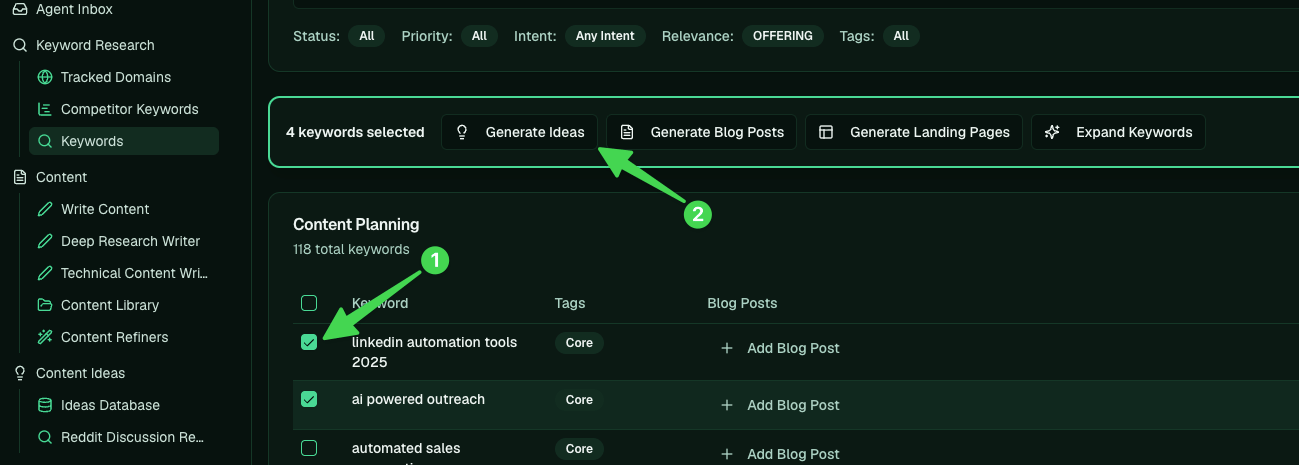Click the Content Library folder icon
The image size is (1299, 465).
(44, 305)
